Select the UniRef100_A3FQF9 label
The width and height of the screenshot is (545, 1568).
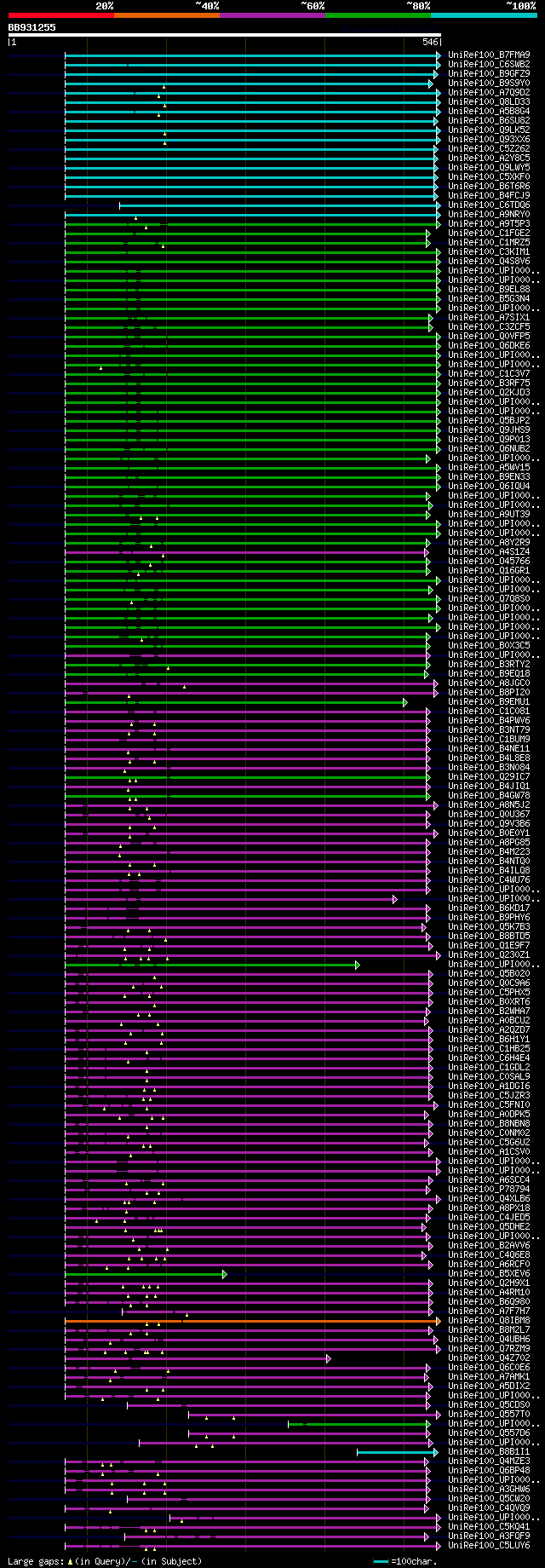click(489, 1537)
